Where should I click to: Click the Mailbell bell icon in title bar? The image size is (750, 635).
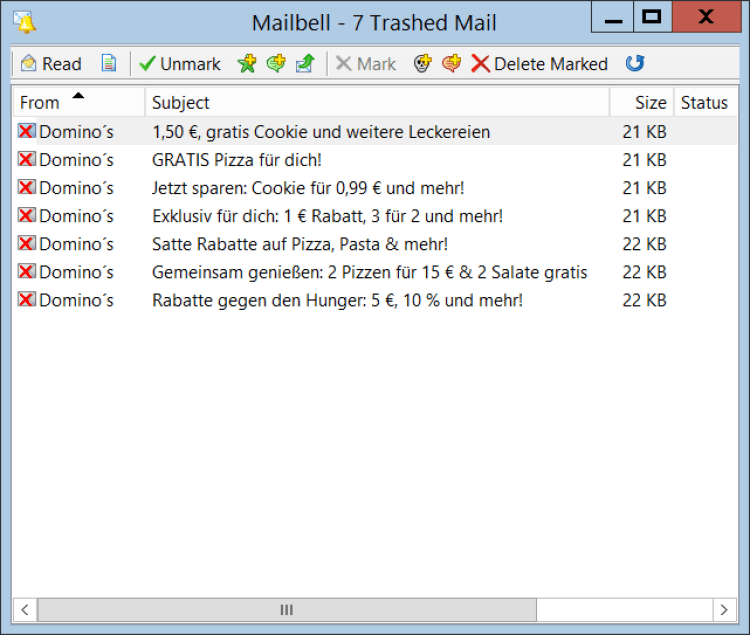[25, 22]
